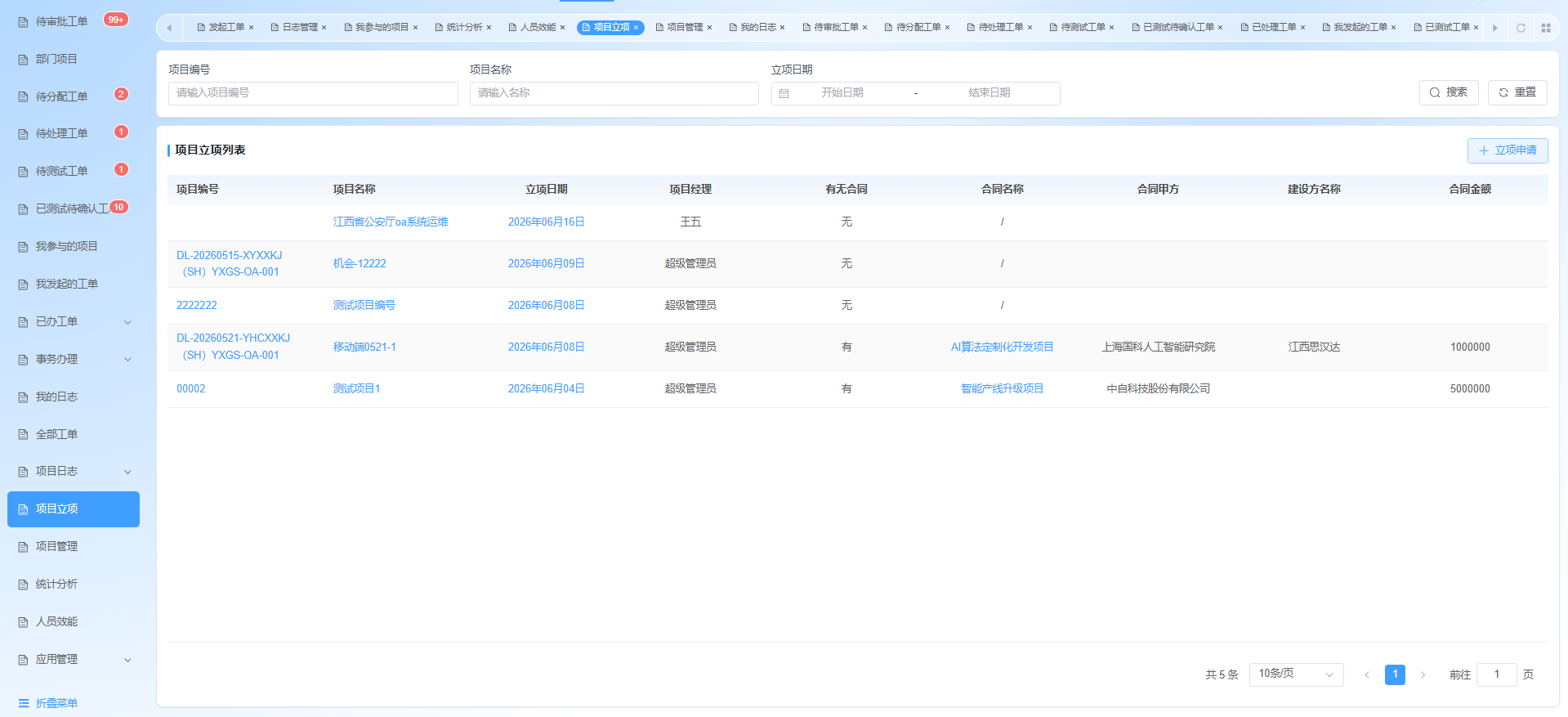Open 待测试工单 in the sidebar

(x=74, y=172)
